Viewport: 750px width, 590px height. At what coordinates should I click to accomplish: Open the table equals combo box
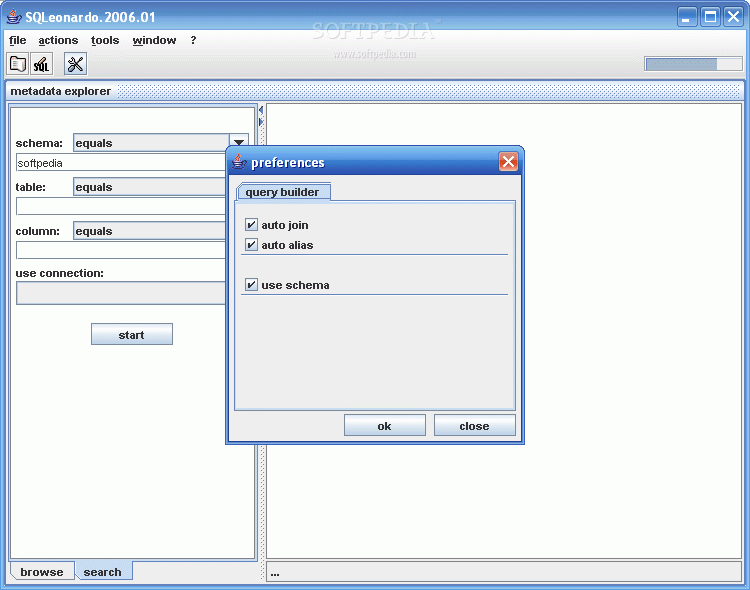tap(150, 187)
